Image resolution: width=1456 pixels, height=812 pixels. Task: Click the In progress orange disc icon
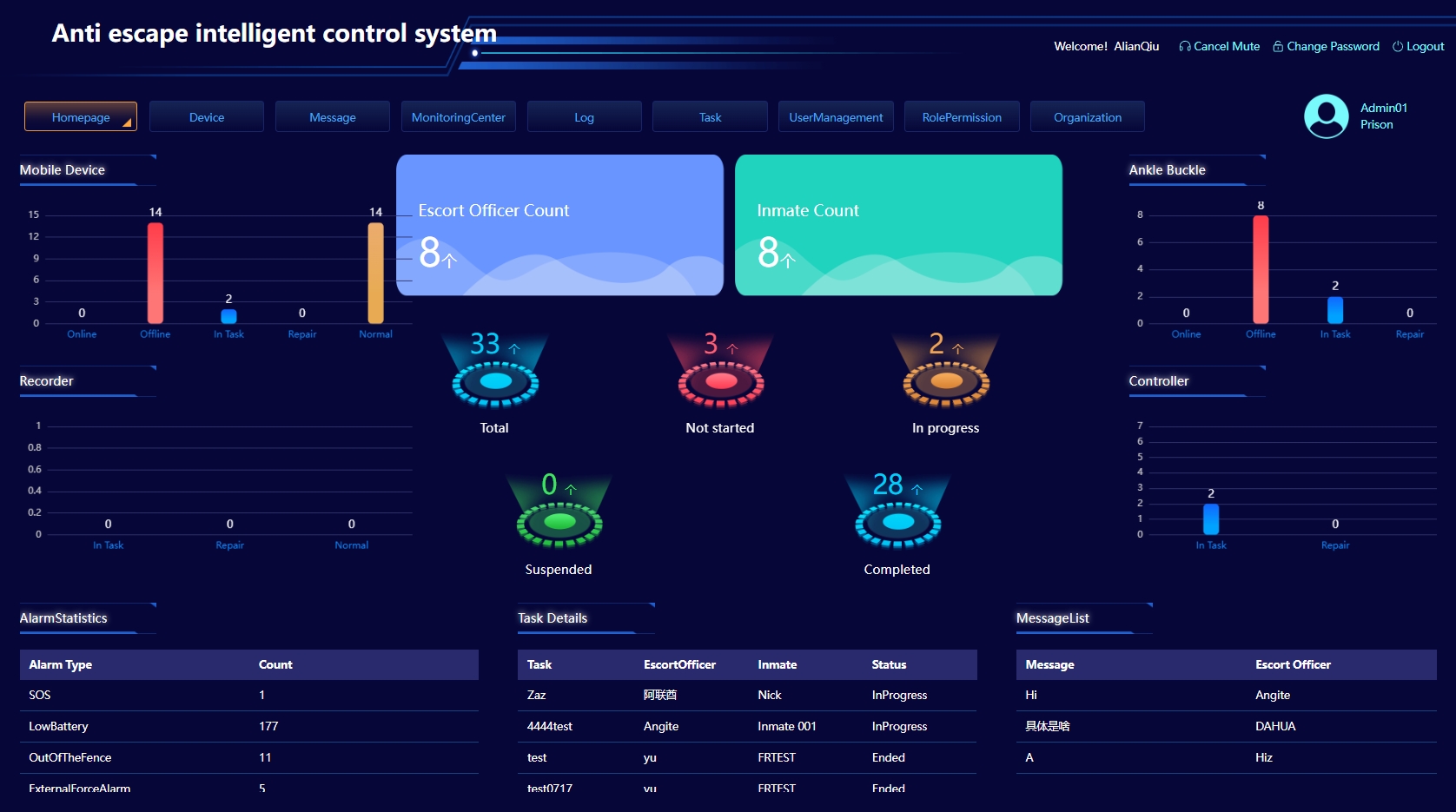pyautogui.click(x=946, y=382)
